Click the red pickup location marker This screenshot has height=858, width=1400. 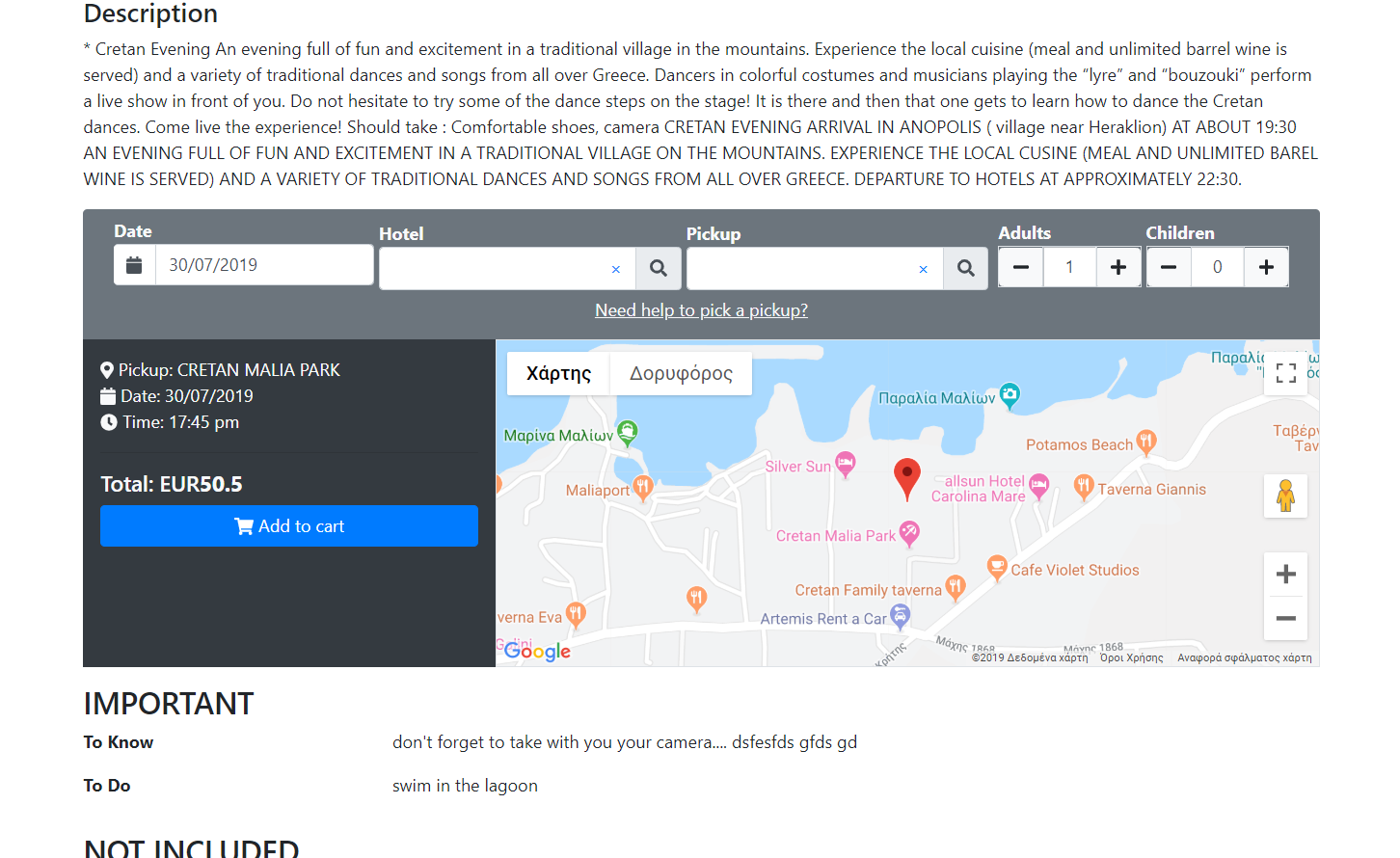[x=906, y=477]
